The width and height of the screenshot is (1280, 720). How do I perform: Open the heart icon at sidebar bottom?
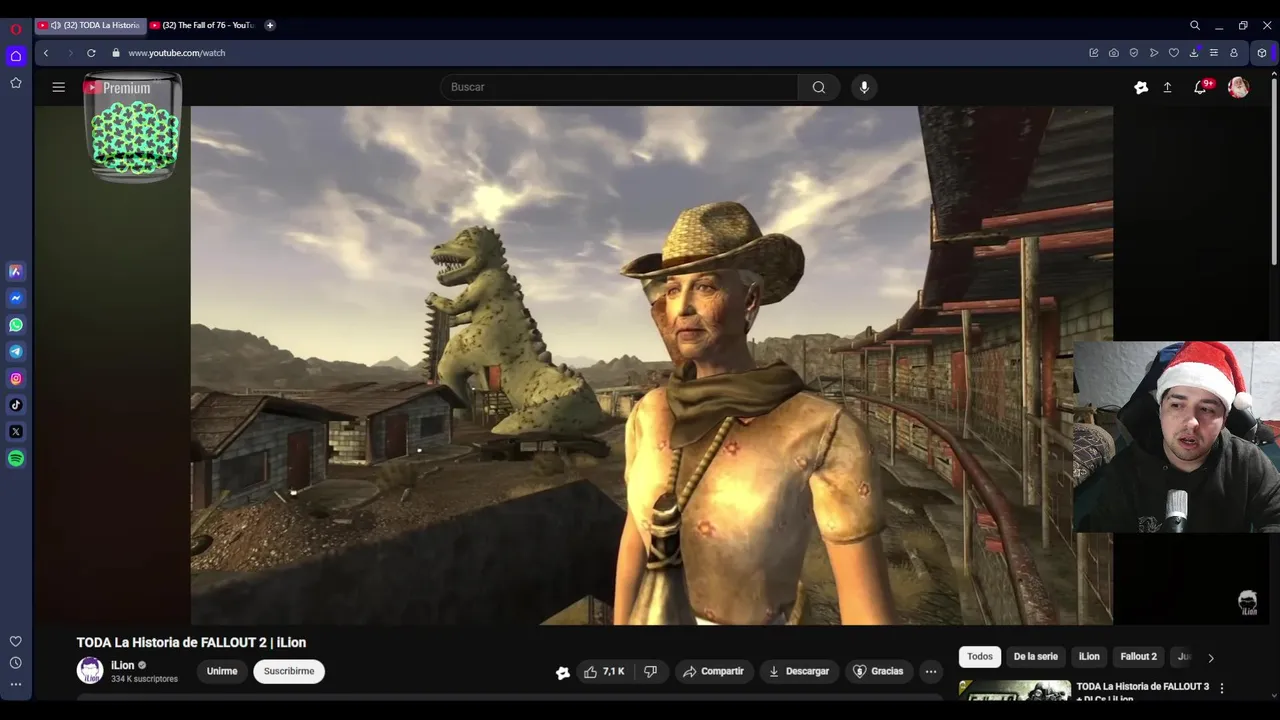pos(16,641)
